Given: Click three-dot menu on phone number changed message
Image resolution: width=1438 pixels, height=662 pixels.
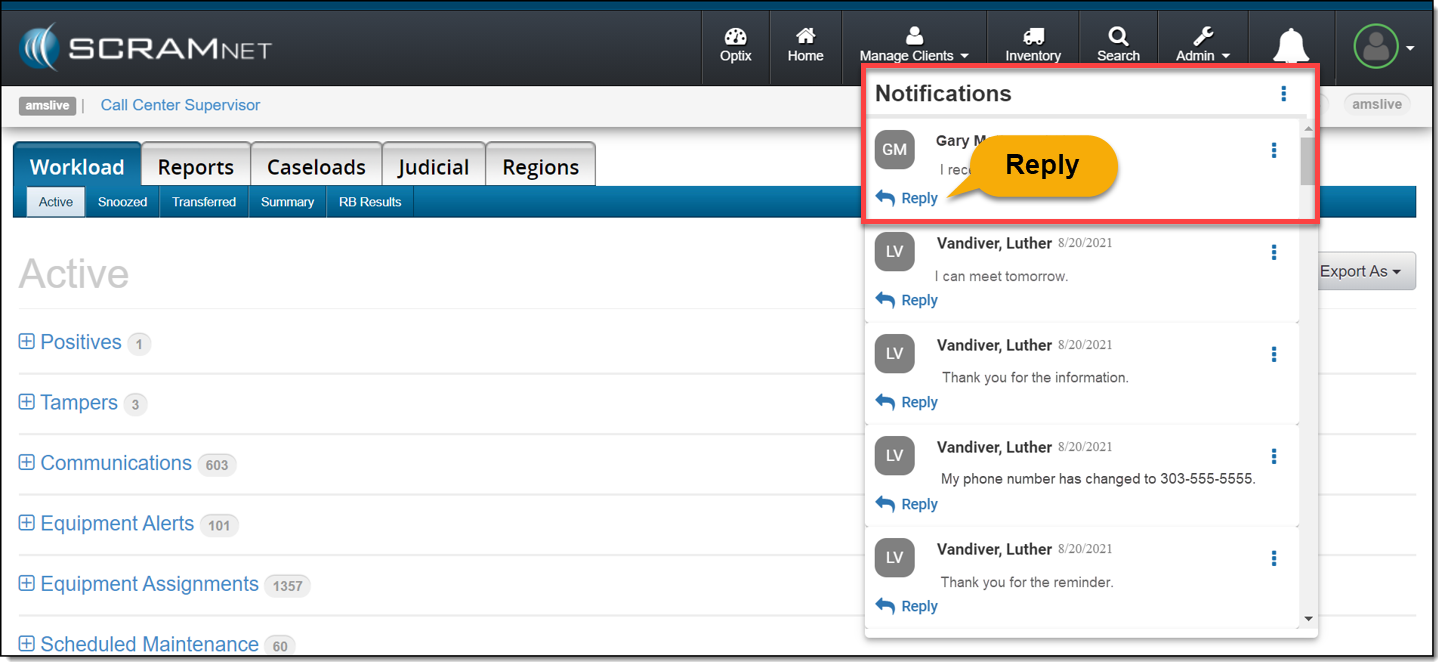Looking at the screenshot, I should 1274,456.
